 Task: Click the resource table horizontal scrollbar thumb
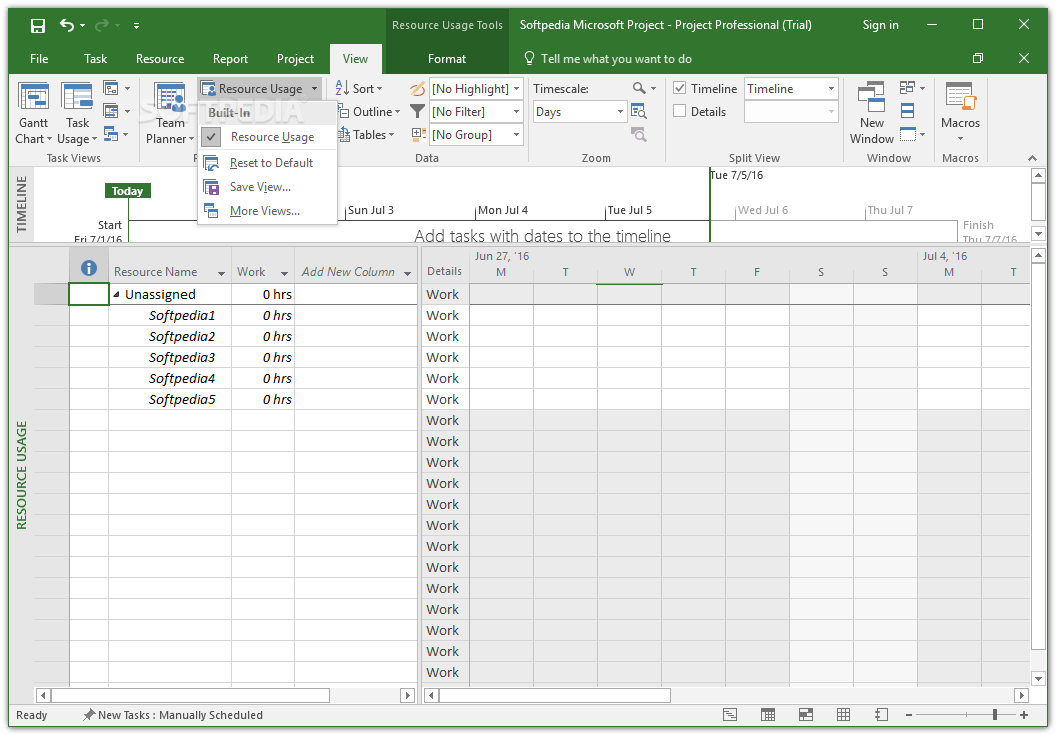pos(191,695)
